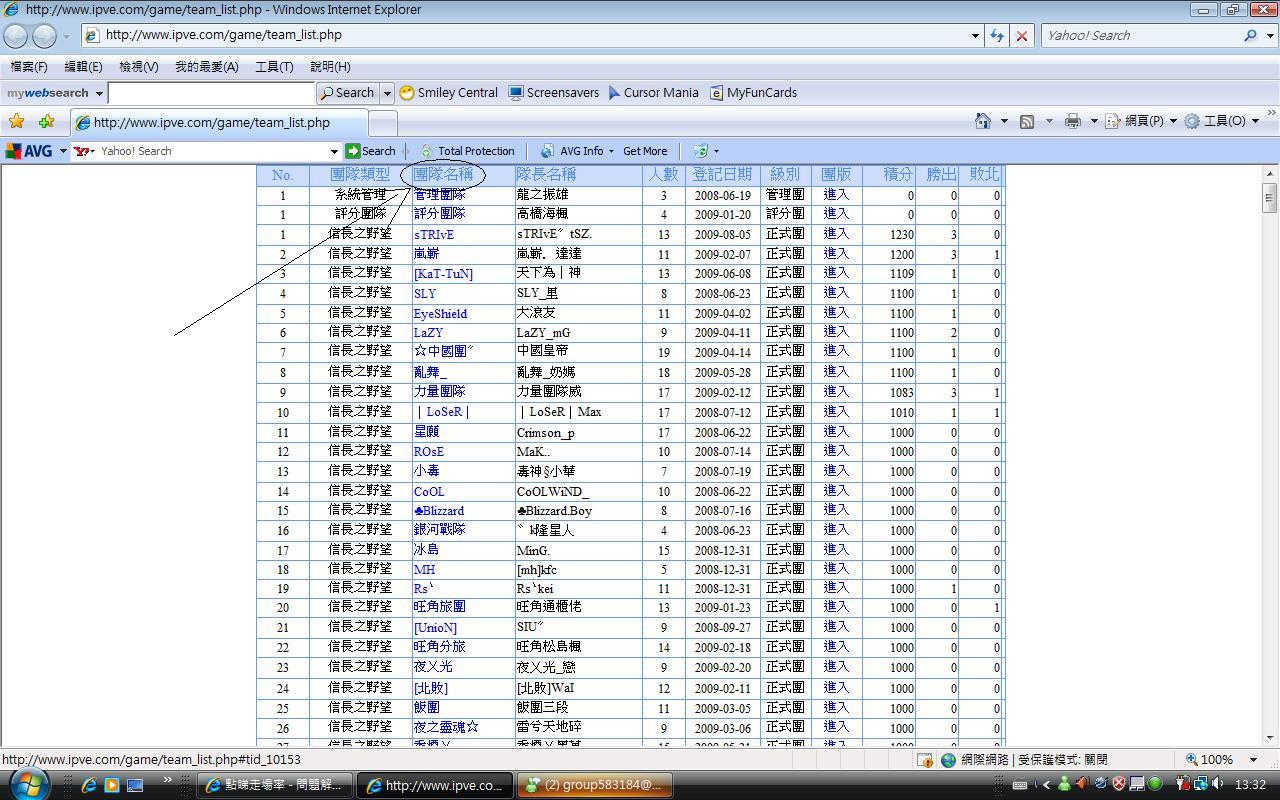Click the Refresh button beside address bar
The height and width of the screenshot is (800, 1280).
pyautogui.click(x=996, y=35)
